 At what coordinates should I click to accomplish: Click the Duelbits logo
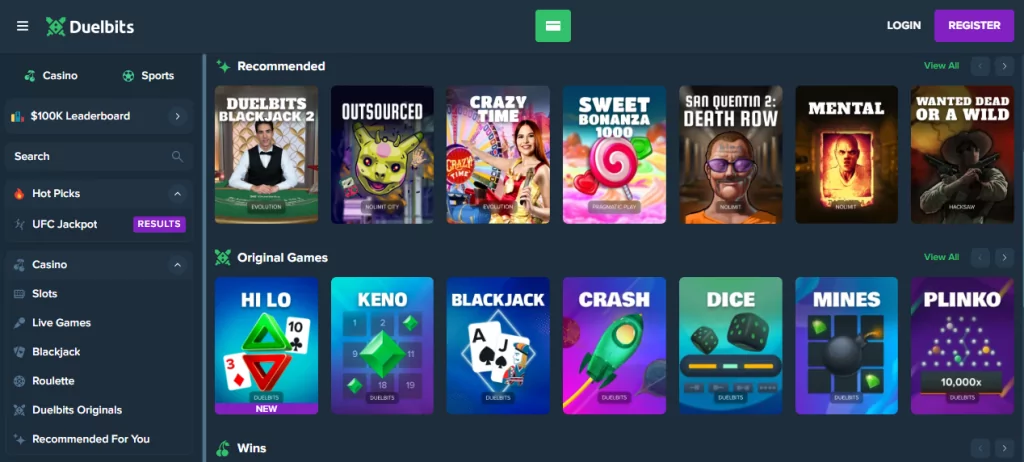90,26
